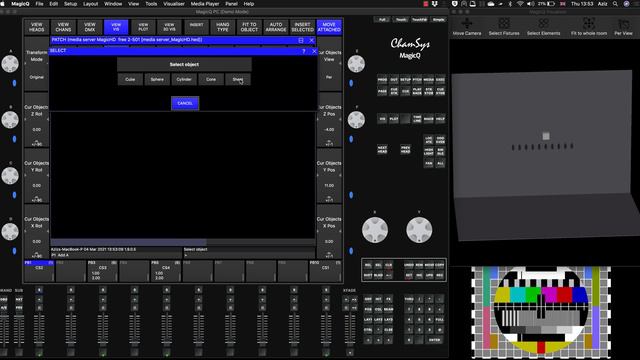
Task: Click the INSERT soft button
Action: [196, 27]
